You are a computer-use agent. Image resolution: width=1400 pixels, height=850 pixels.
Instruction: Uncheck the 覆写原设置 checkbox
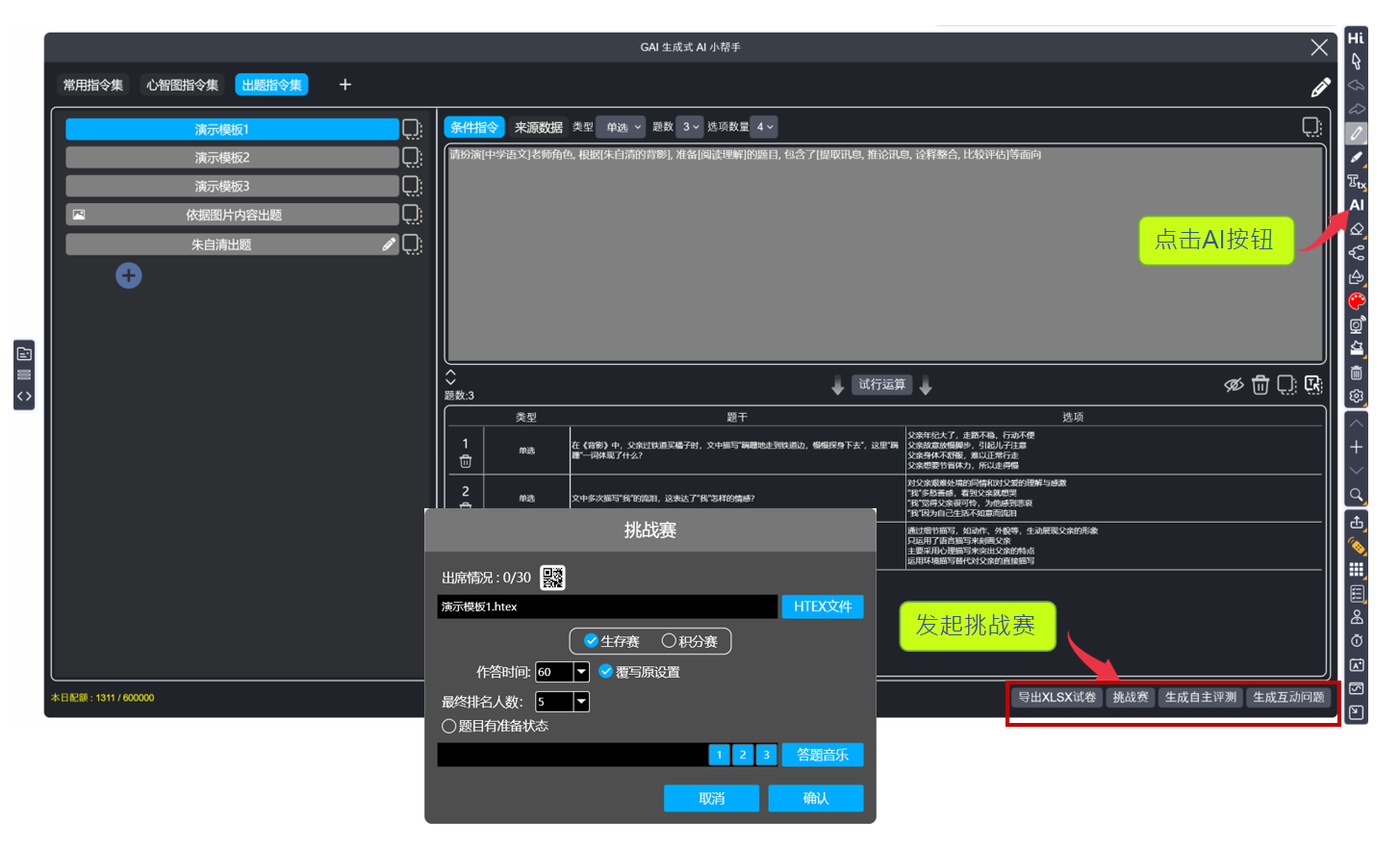[606, 672]
